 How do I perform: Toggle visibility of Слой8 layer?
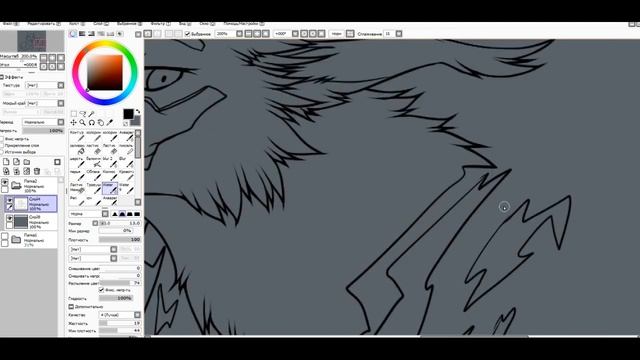tap(9, 218)
